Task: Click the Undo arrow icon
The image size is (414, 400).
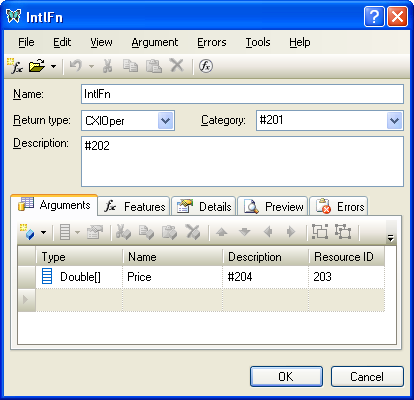Action: (76, 66)
